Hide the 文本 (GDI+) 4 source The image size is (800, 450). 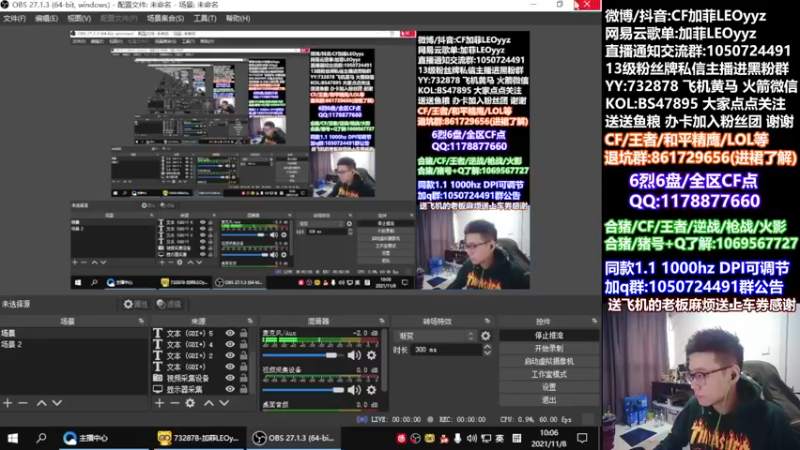coord(230,344)
